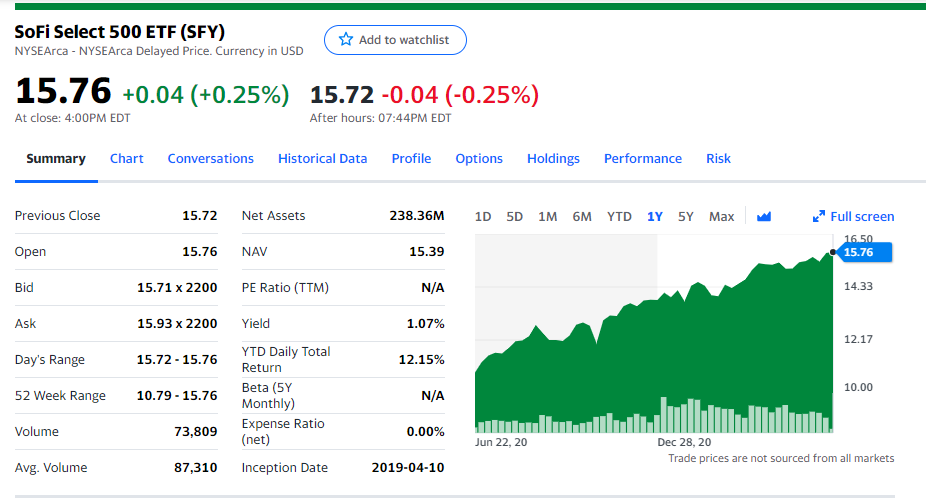The image size is (926, 504).
Task: Click the -0.04 (-0.25%) after hours change
Action: tap(460, 95)
